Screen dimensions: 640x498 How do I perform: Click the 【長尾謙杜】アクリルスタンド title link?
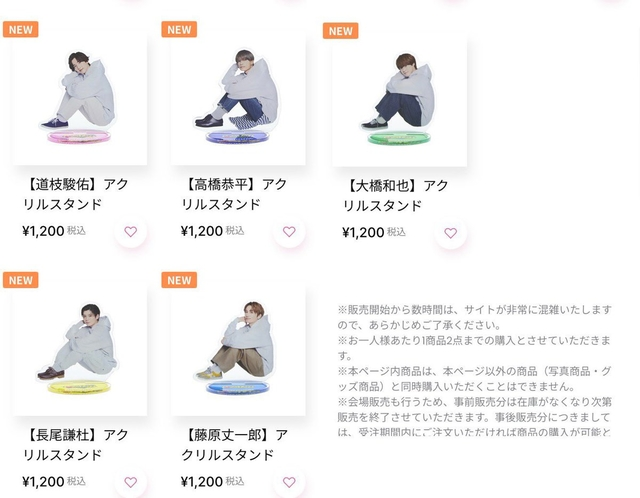click(76, 445)
